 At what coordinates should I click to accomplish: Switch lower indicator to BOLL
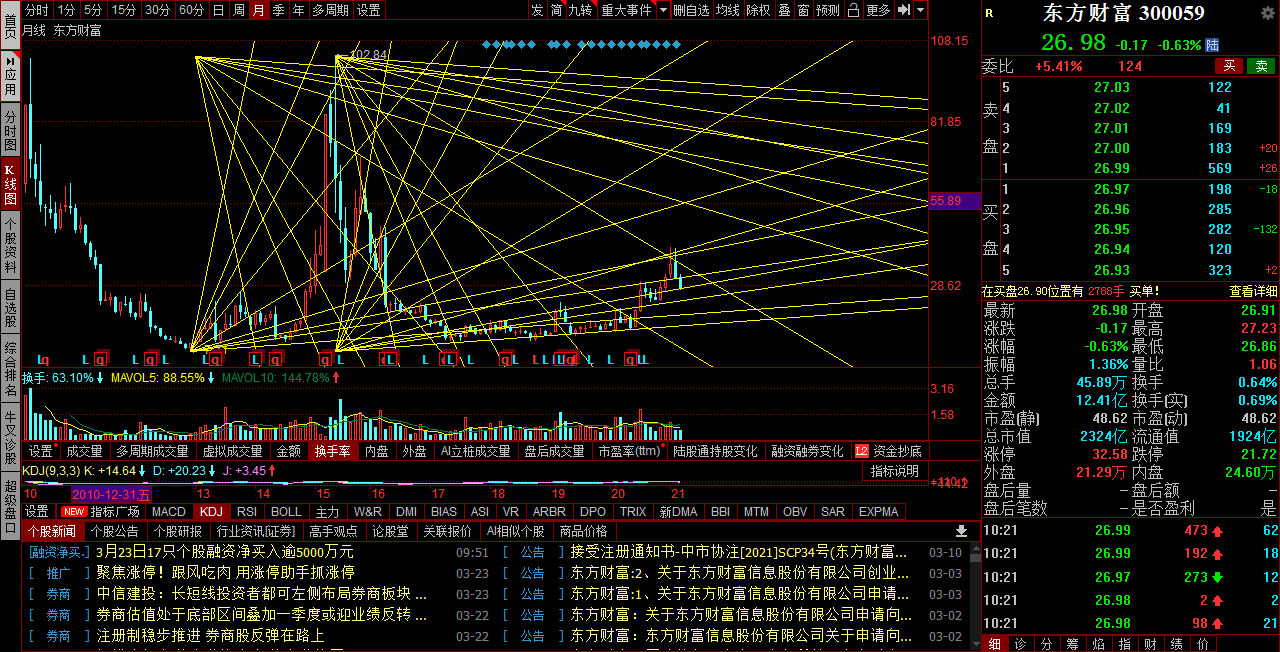pyautogui.click(x=286, y=511)
